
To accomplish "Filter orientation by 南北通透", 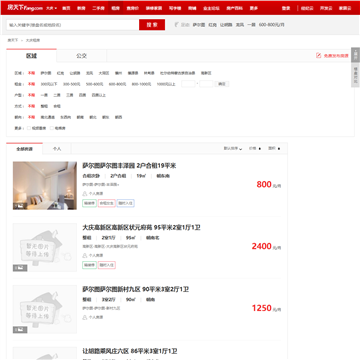I will pyautogui.click(x=48, y=117).
